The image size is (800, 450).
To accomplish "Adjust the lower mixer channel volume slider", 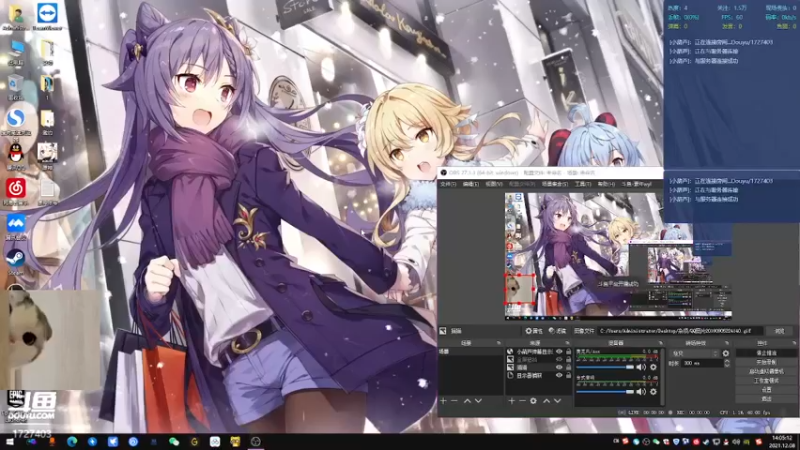I will (605, 392).
